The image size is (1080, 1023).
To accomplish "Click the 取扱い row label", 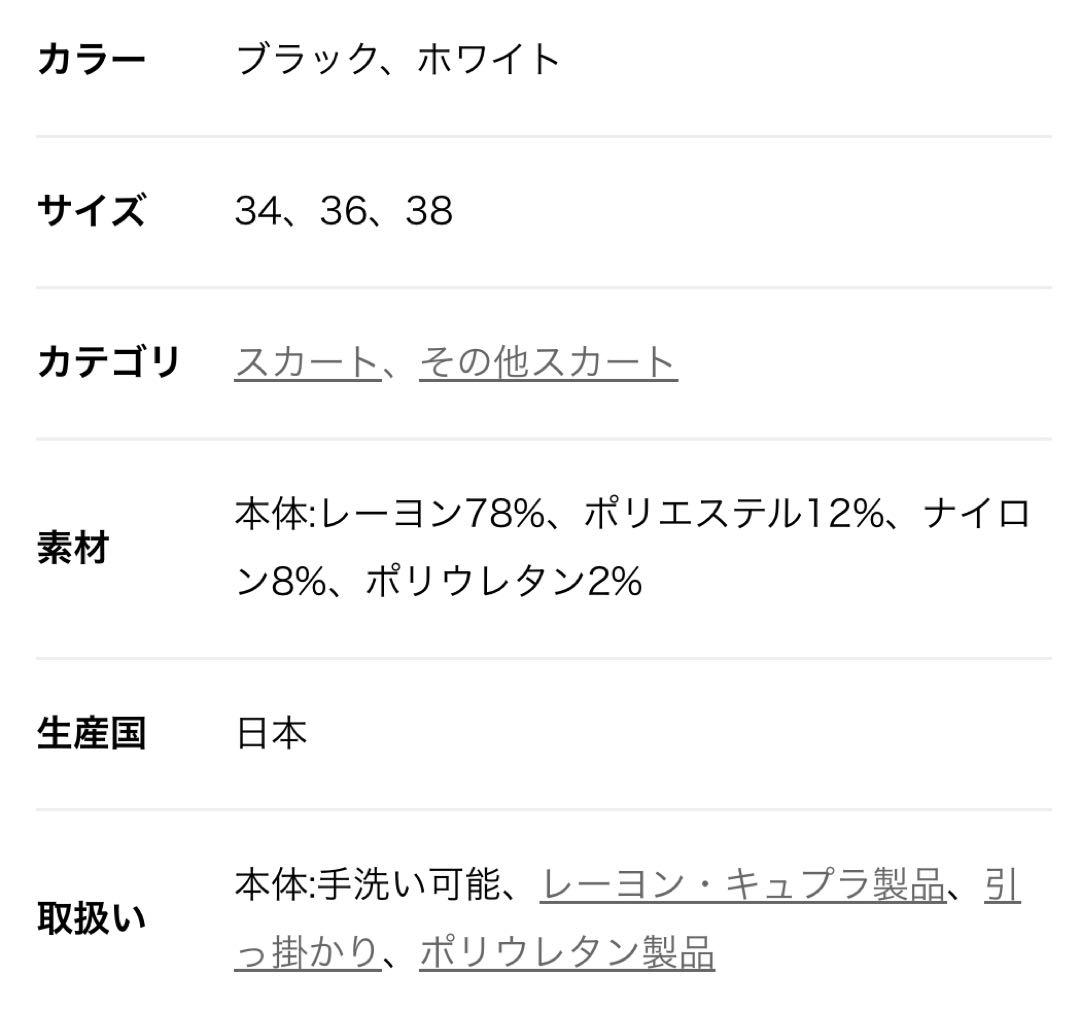I will (92, 918).
